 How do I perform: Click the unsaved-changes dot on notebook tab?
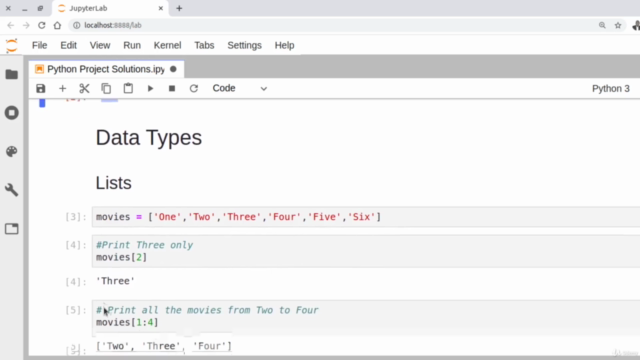click(173, 69)
